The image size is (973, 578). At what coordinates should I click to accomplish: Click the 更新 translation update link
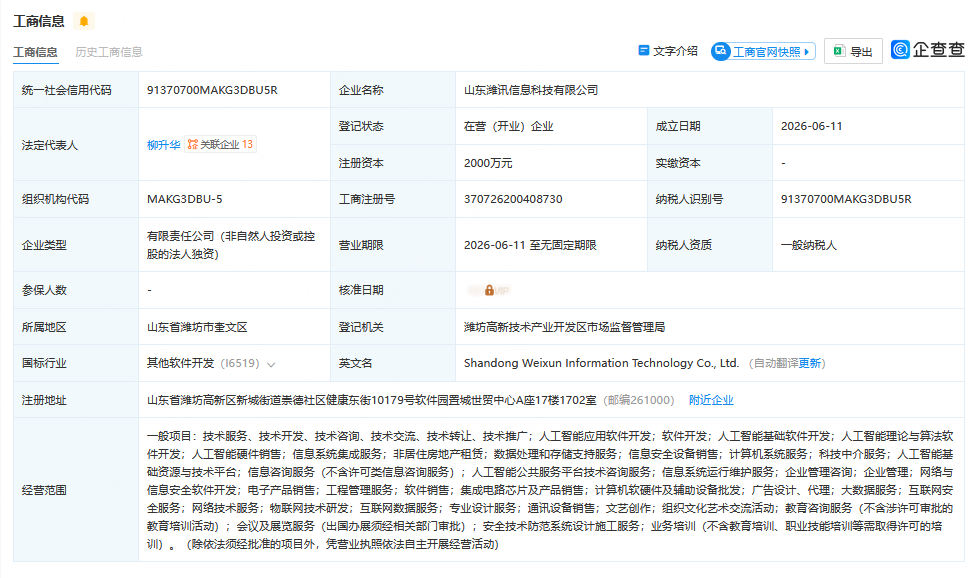point(810,363)
